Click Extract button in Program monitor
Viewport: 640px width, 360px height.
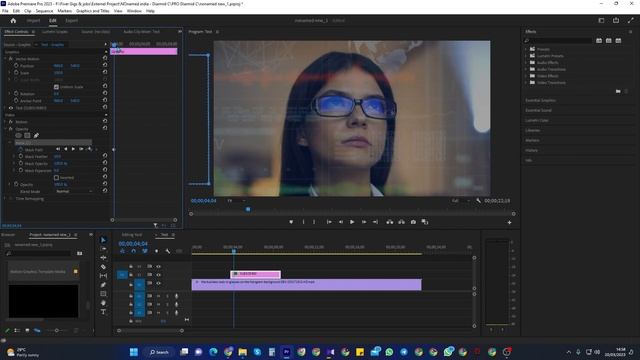402,222
